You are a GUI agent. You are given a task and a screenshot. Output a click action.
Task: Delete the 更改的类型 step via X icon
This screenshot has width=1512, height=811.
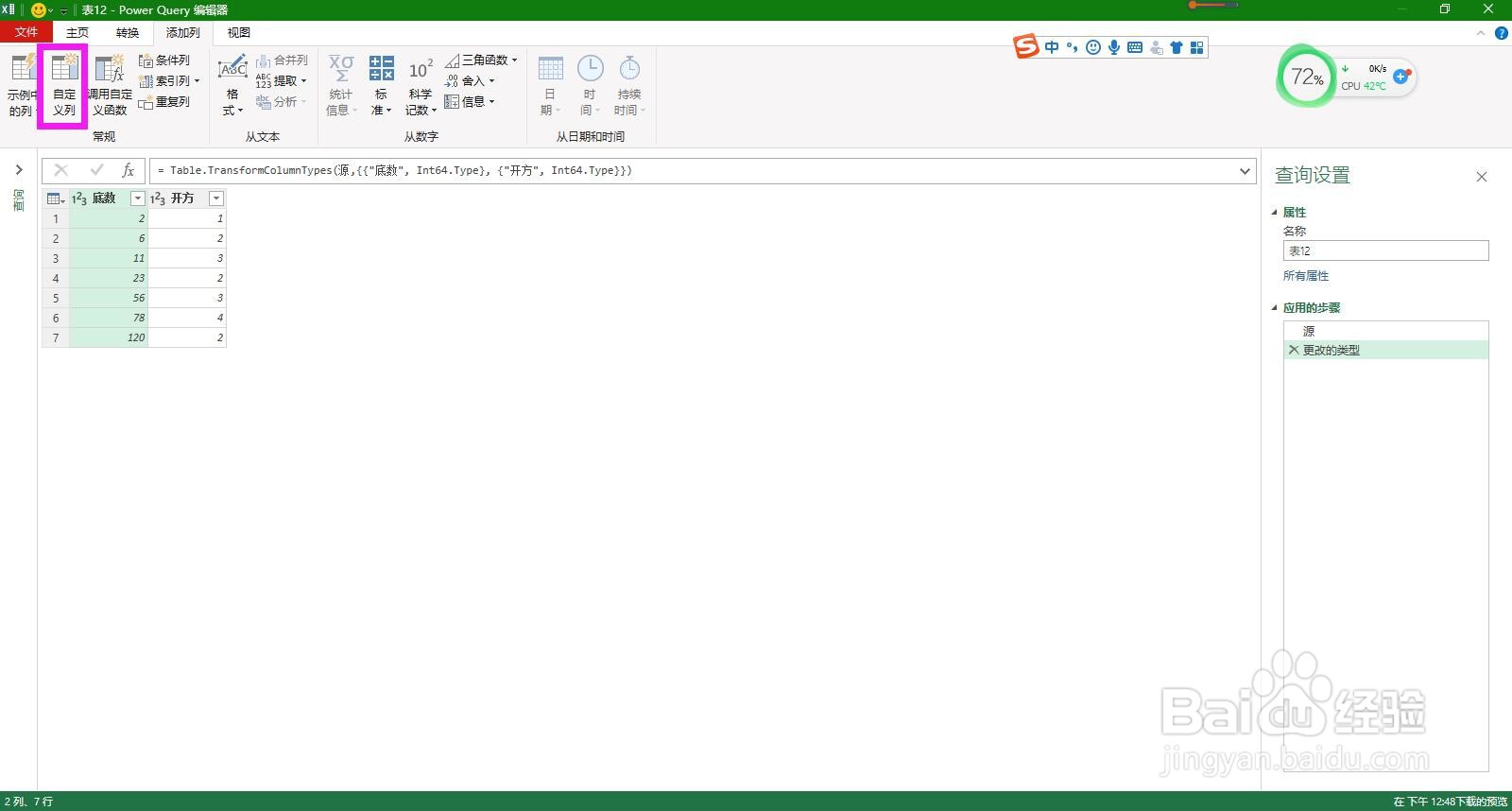(1294, 350)
